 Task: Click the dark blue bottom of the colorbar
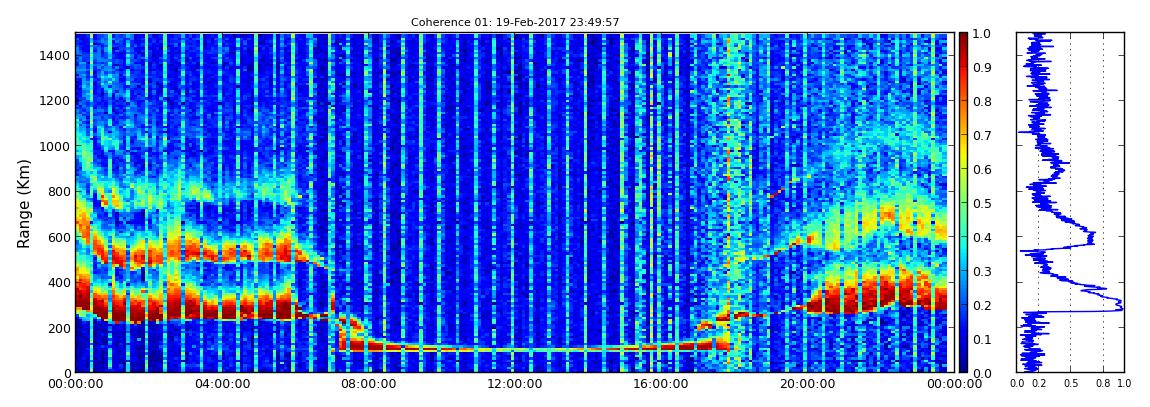pyautogui.click(x=964, y=368)
